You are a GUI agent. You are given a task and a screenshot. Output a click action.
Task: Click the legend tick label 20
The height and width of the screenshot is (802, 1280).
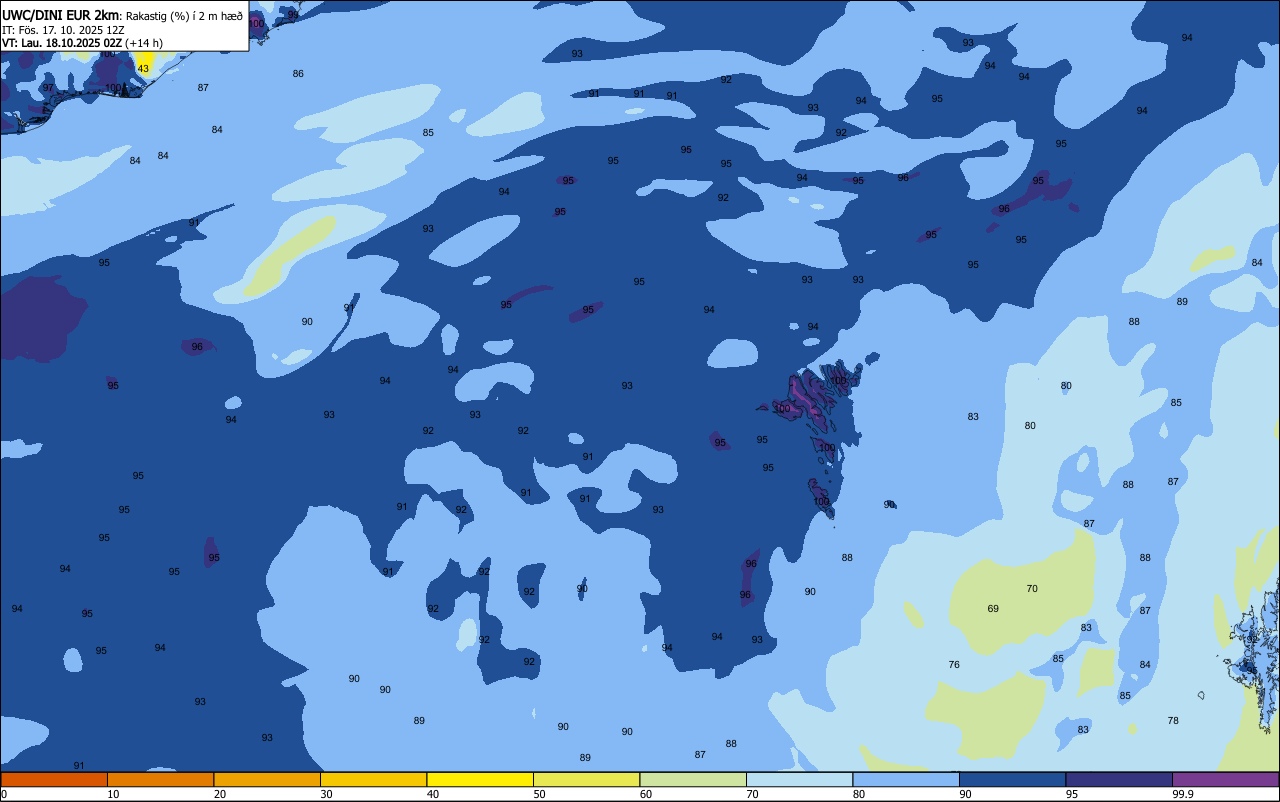click(220, 794)
